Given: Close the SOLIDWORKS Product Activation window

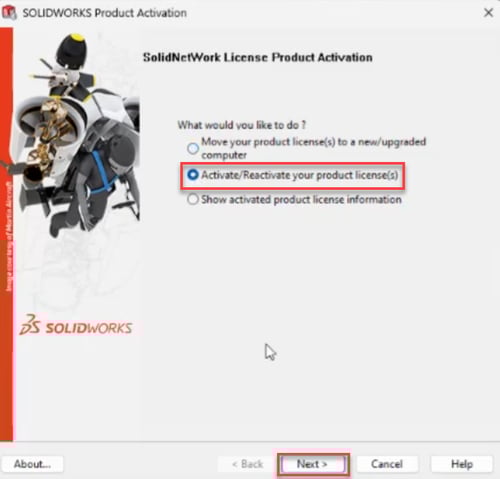Looking at the screenshot, I should point(488,13).
